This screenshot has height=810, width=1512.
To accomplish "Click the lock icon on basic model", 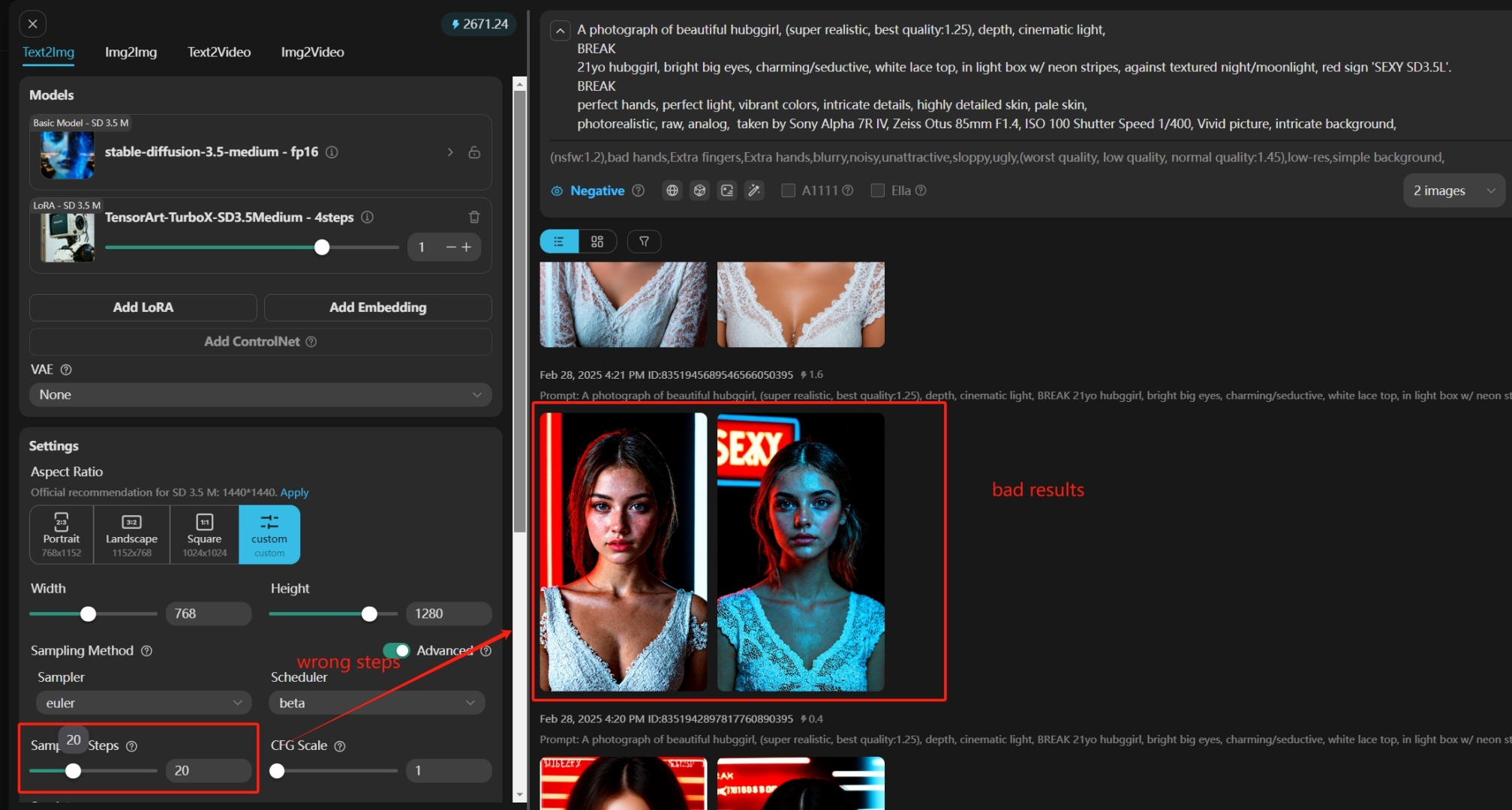I will tap(474, 152).
